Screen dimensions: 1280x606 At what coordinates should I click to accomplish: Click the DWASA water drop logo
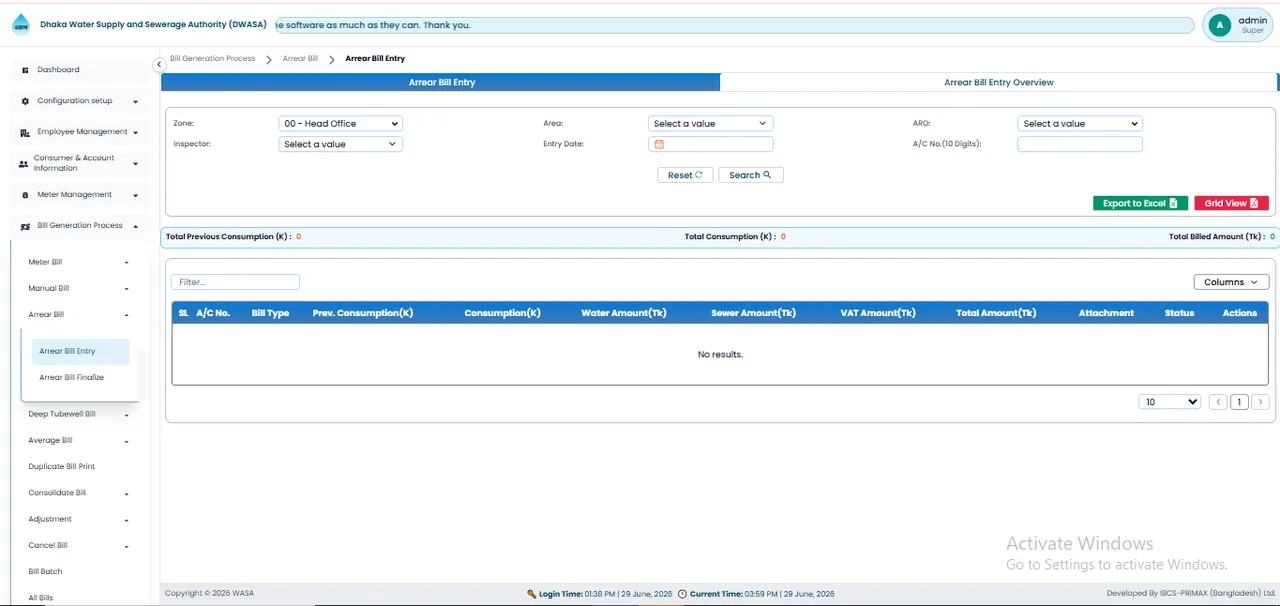pyautogui.click(x=20, y=25)
